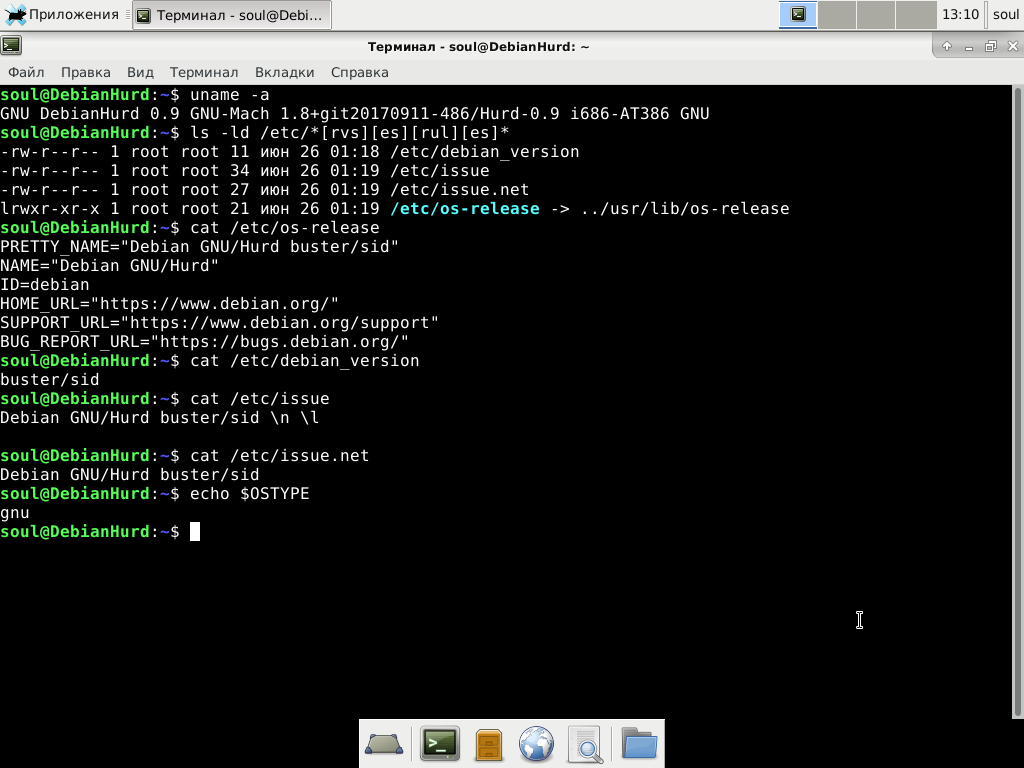Screen dimensions: 1024x768
Task: Open the Справка menu
Action: tap(359, 72)
